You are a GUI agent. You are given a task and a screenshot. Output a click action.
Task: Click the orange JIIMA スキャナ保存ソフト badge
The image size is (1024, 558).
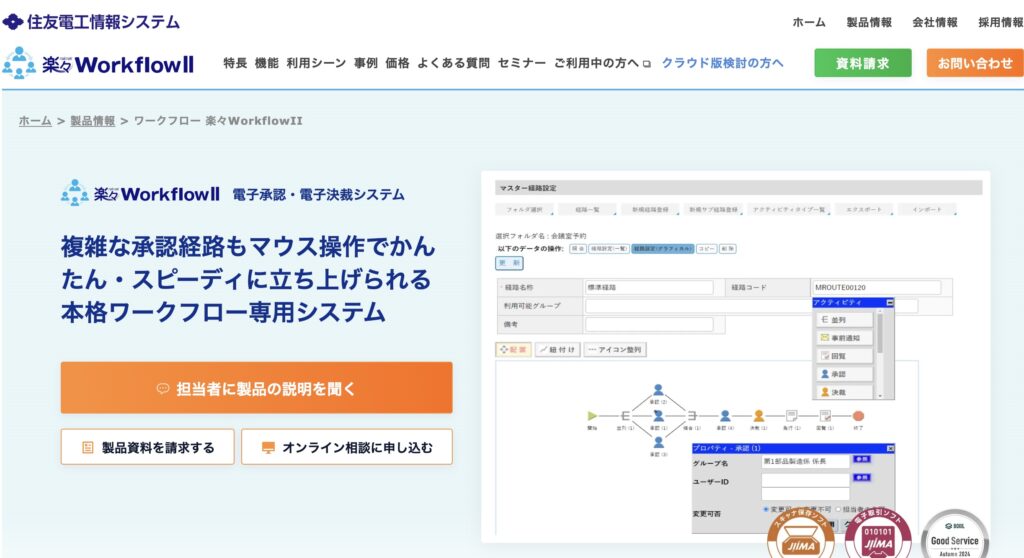(x=801, y=533)
